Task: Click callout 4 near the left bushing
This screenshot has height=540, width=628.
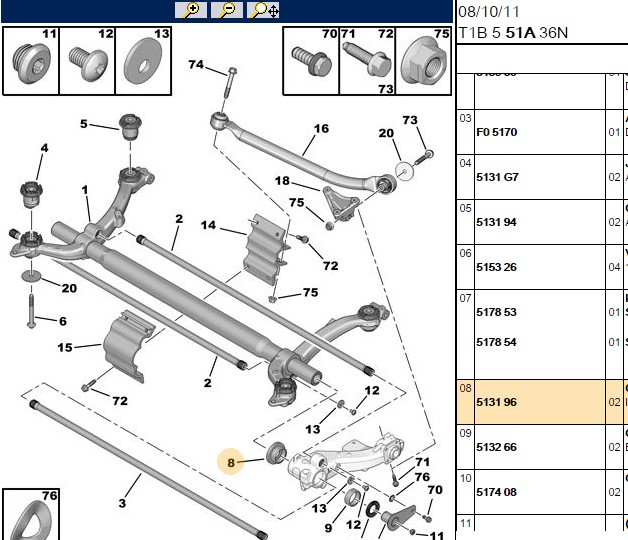Action: coord(44,148)
